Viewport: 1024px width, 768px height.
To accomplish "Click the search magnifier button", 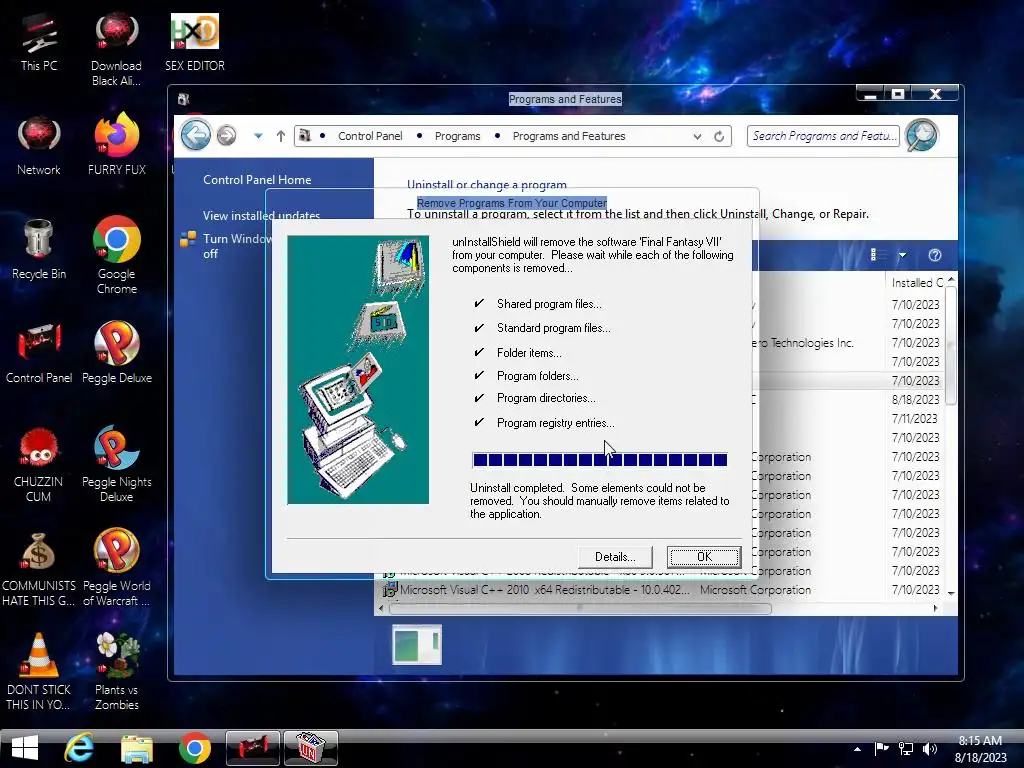I will coord(921,135).
